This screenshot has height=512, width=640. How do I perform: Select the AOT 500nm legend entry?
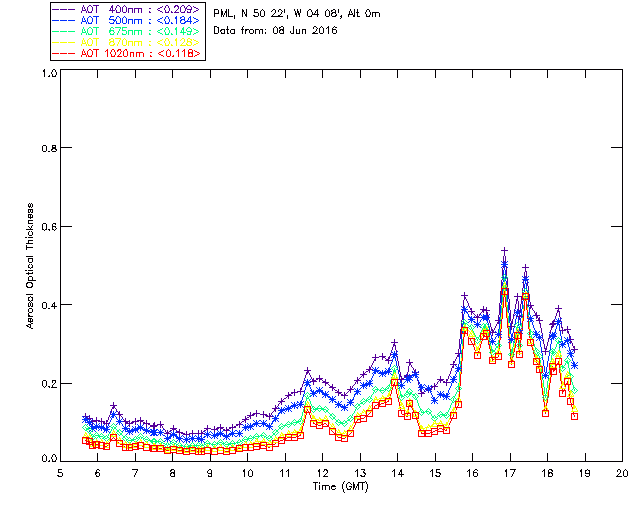(127, 20)
